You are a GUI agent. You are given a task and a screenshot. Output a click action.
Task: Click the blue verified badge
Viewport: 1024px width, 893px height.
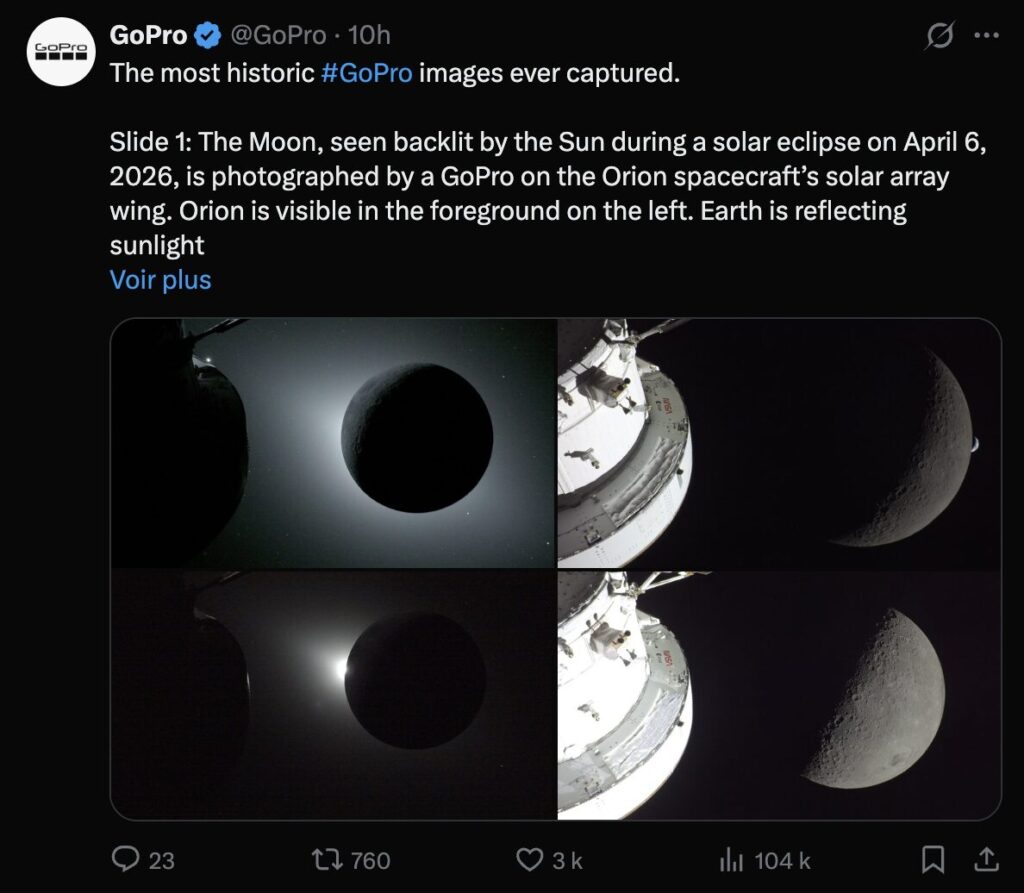208,36
